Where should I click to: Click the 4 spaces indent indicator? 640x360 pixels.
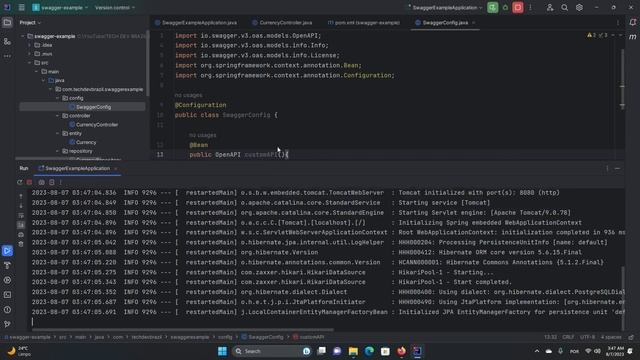pos(611,337)
